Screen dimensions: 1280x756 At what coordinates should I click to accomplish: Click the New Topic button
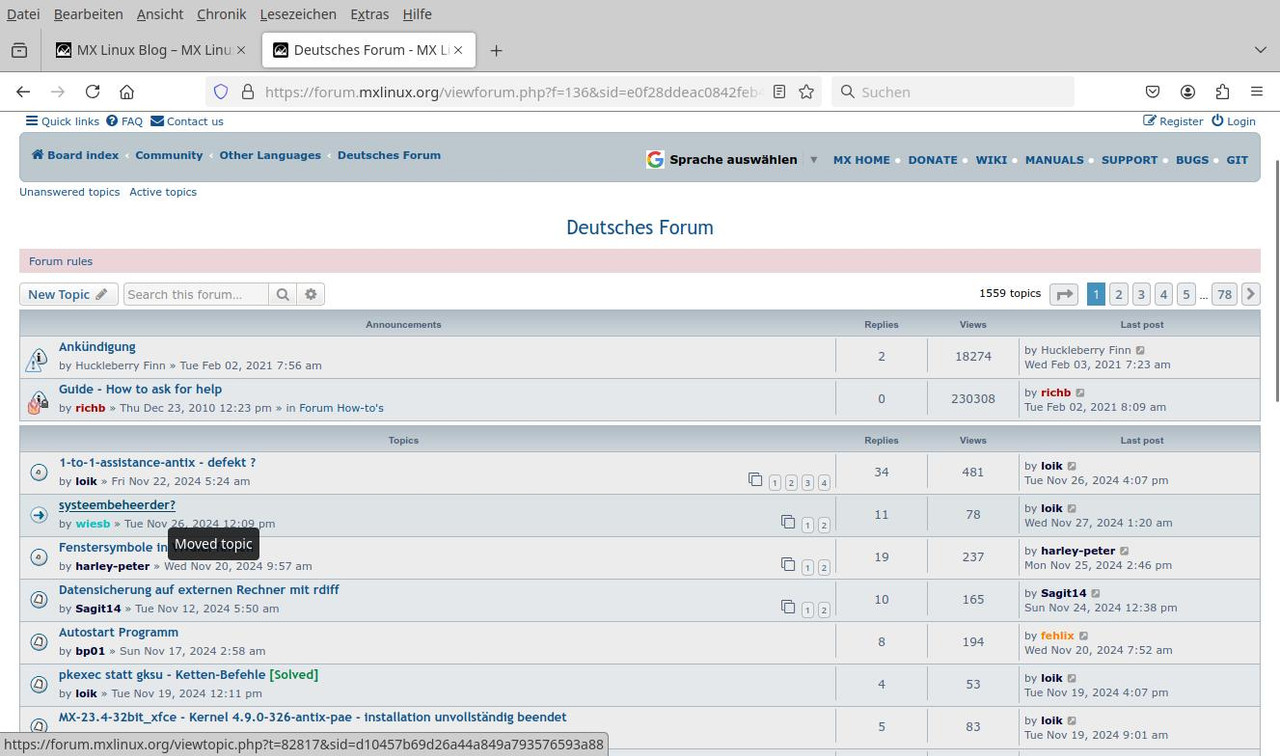coord(68,294)
